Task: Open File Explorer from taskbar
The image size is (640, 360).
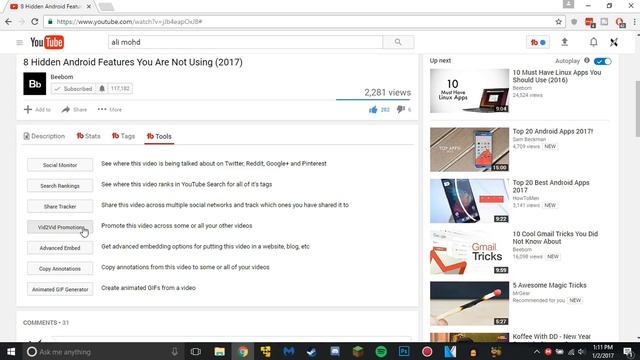Action: (x=219, y=351)
